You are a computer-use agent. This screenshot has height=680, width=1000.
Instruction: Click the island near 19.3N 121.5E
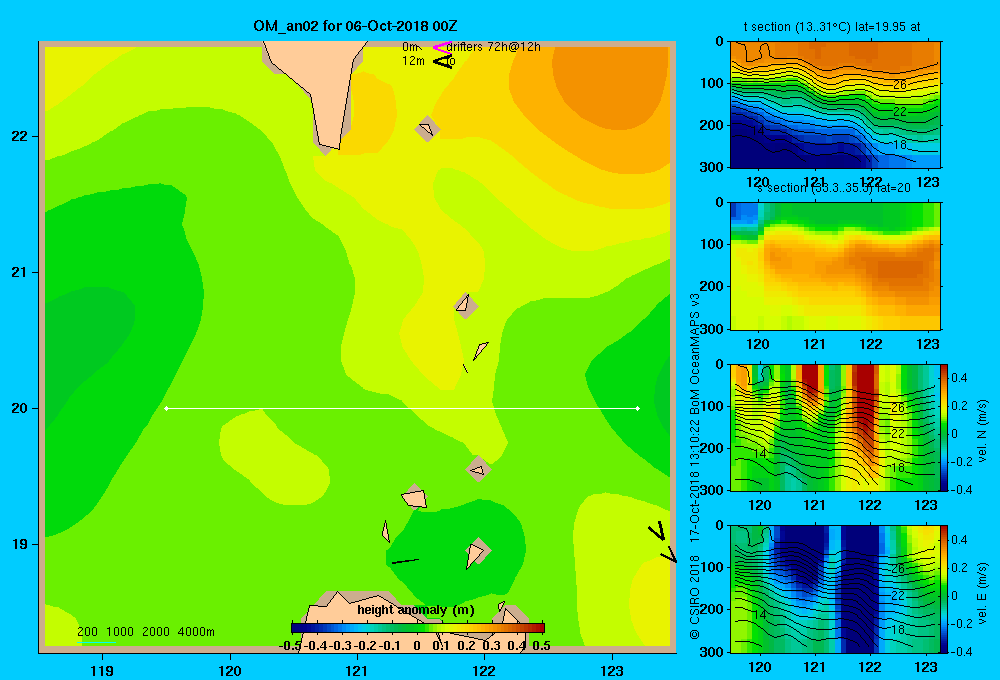pyautogui.click(x=415, y=497)
